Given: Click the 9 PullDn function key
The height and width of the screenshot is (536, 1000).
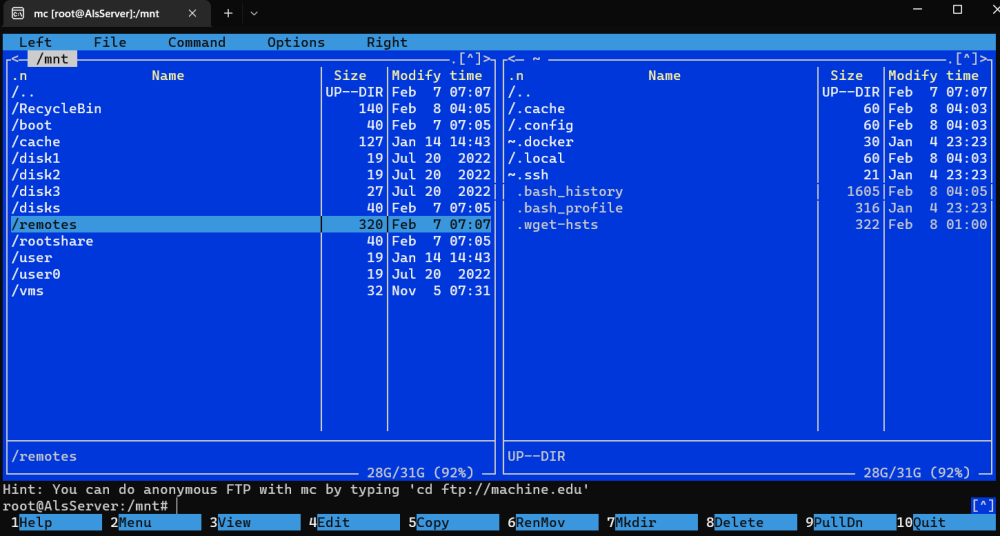Looking at the screenshot, I should (x=851, y=523).
